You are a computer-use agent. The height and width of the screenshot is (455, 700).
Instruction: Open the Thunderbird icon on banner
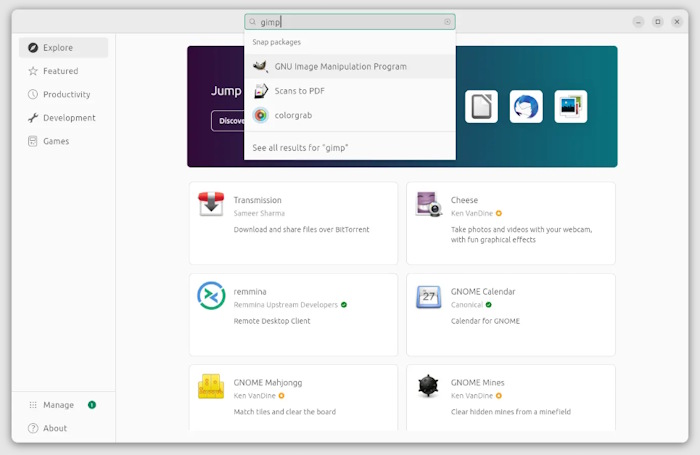pyautogui.click(x=526, y=107)
